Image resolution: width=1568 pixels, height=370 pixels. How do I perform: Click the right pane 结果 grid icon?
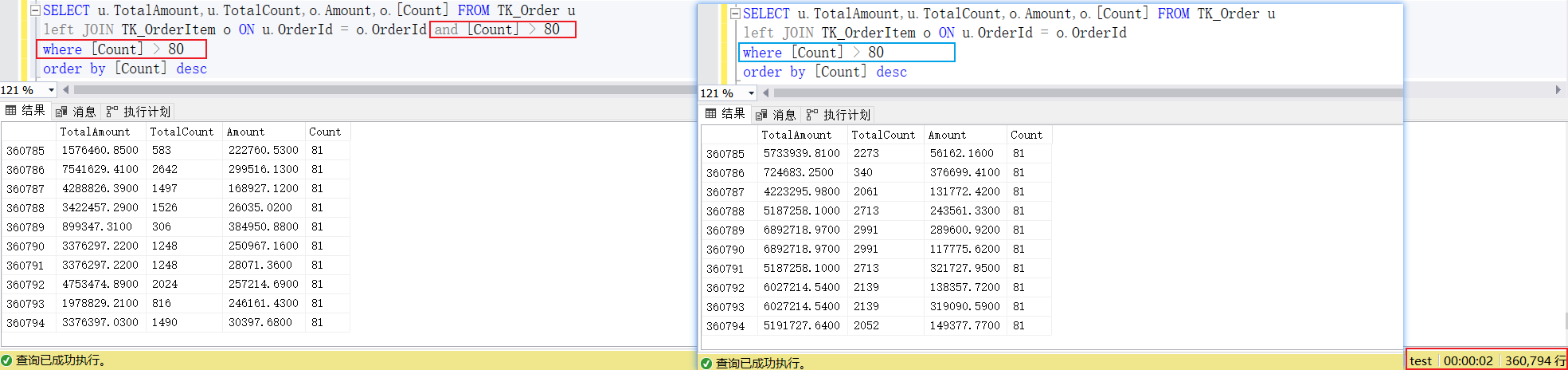click(x=711, y=114)
